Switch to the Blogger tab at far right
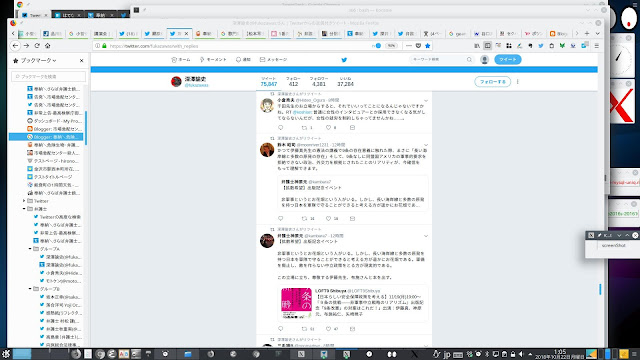 pos(558,33)
